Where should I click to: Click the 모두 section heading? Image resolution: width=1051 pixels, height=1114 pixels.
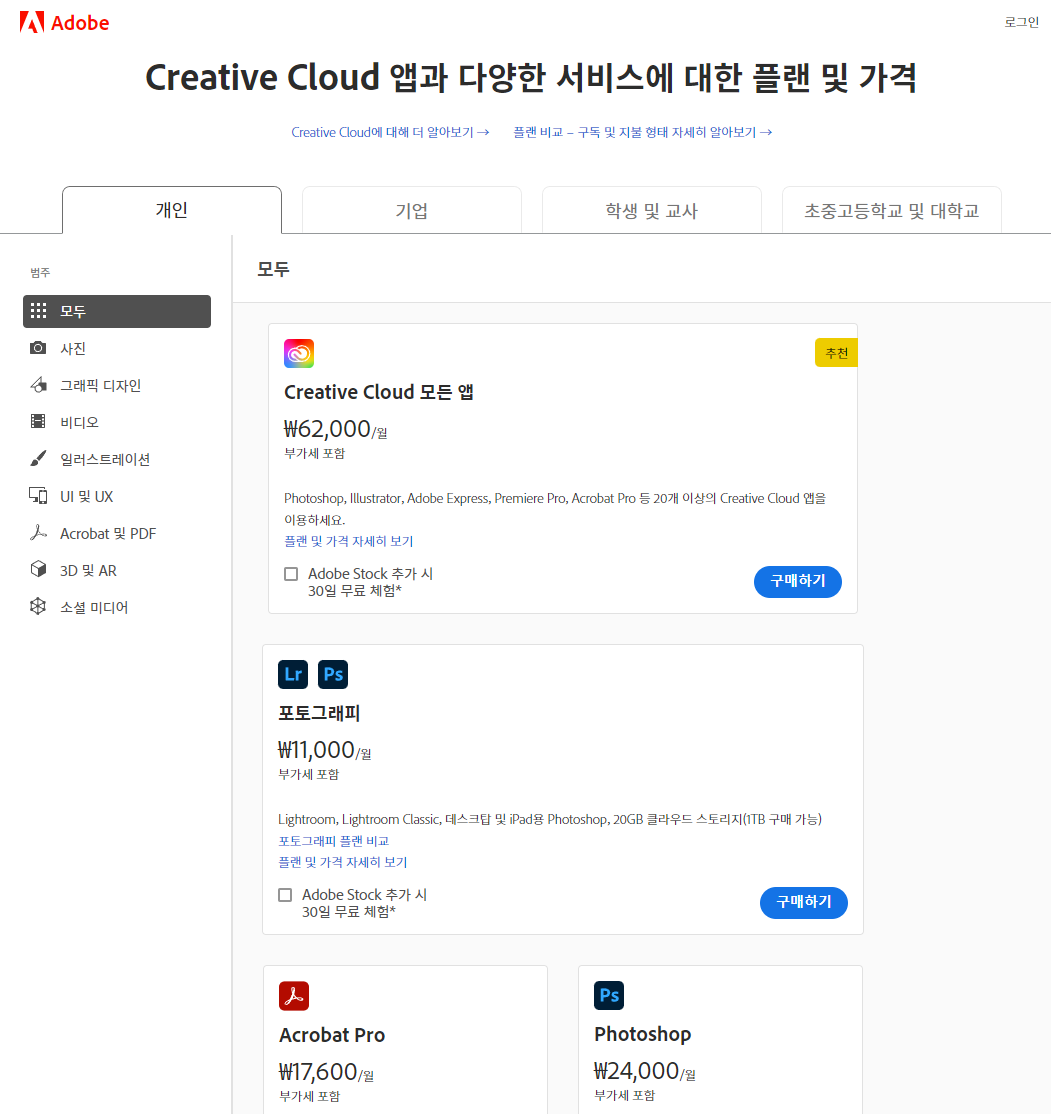(x=274, y=269)
